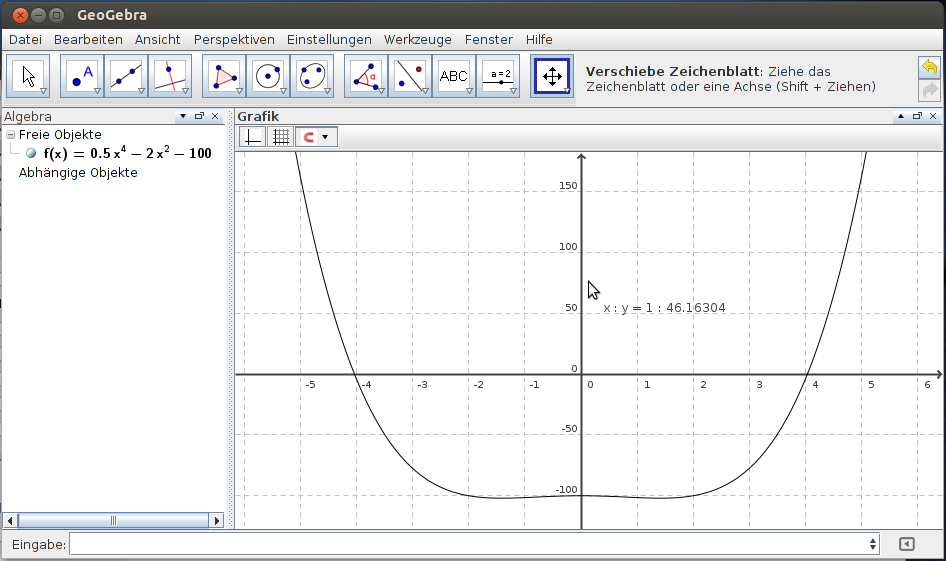Click the input help button beside Eingabe
The height and width of the screenshot is (561, 946).
pyautogui.click(x=906, y=544)
